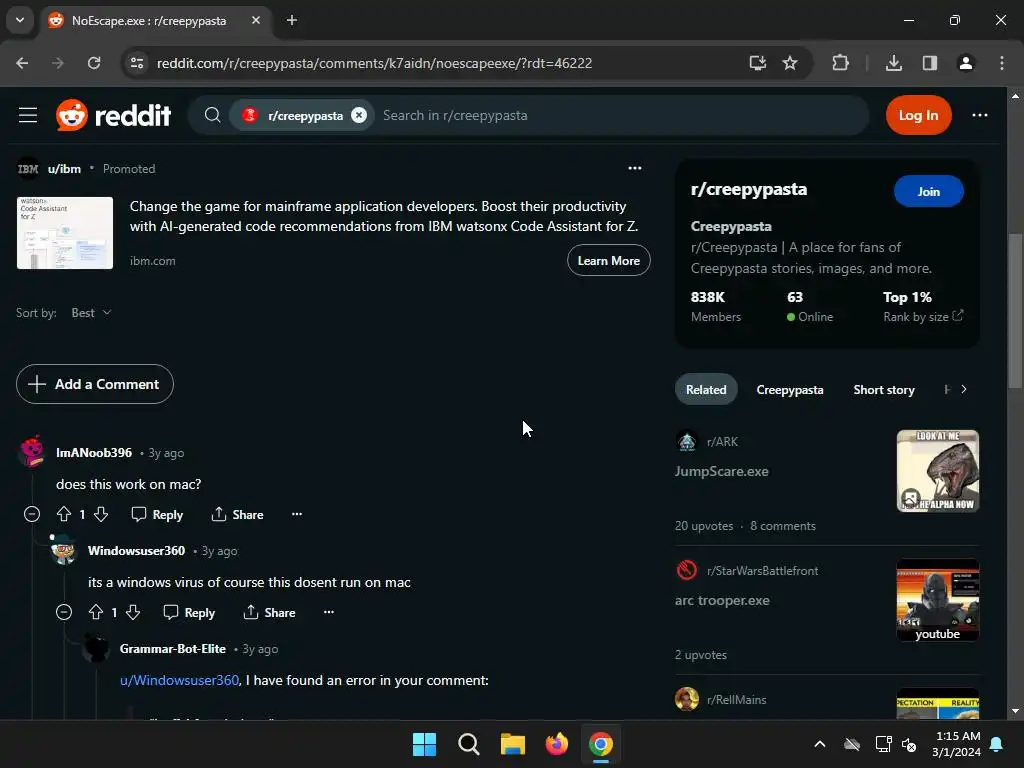Bookmark this page with star icon
This screenshot has height=768, width=1024.
(x=790, y=63)
